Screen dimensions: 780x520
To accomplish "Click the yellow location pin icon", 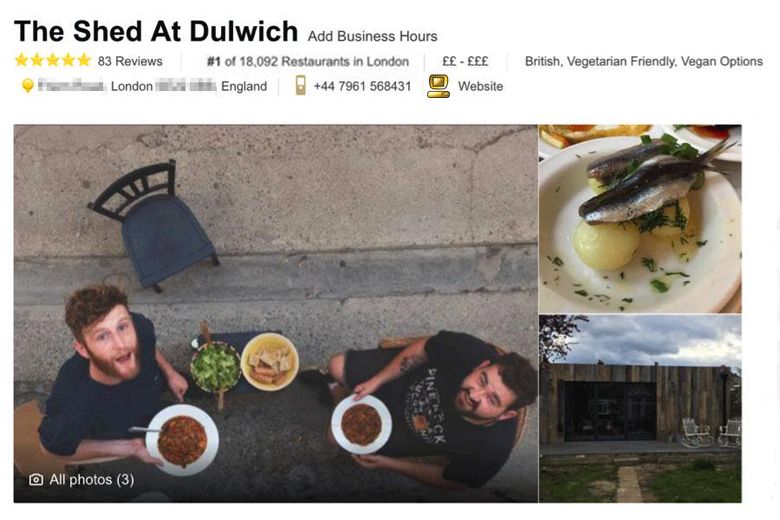I will coord(28,86).
